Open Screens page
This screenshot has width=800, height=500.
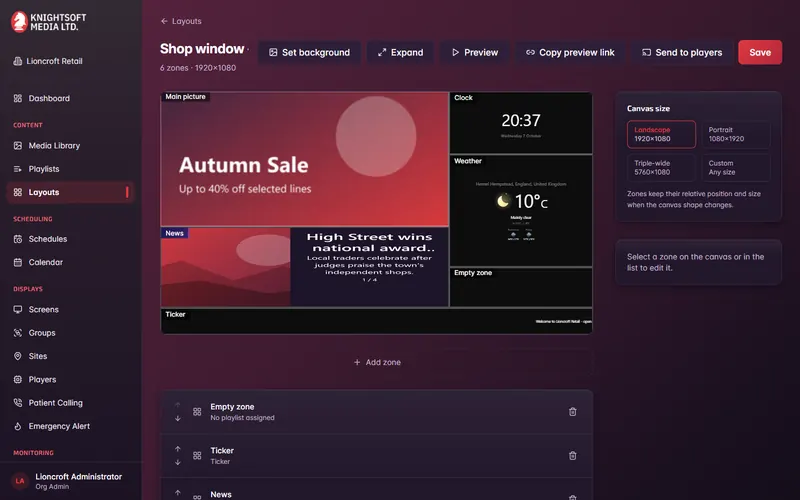click(43, 310)
